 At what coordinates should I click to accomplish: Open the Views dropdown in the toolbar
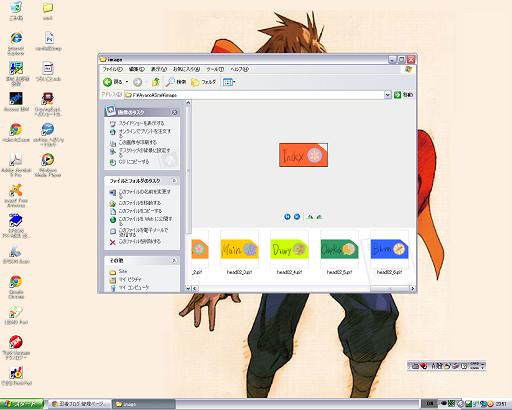[x=229, y=82]
